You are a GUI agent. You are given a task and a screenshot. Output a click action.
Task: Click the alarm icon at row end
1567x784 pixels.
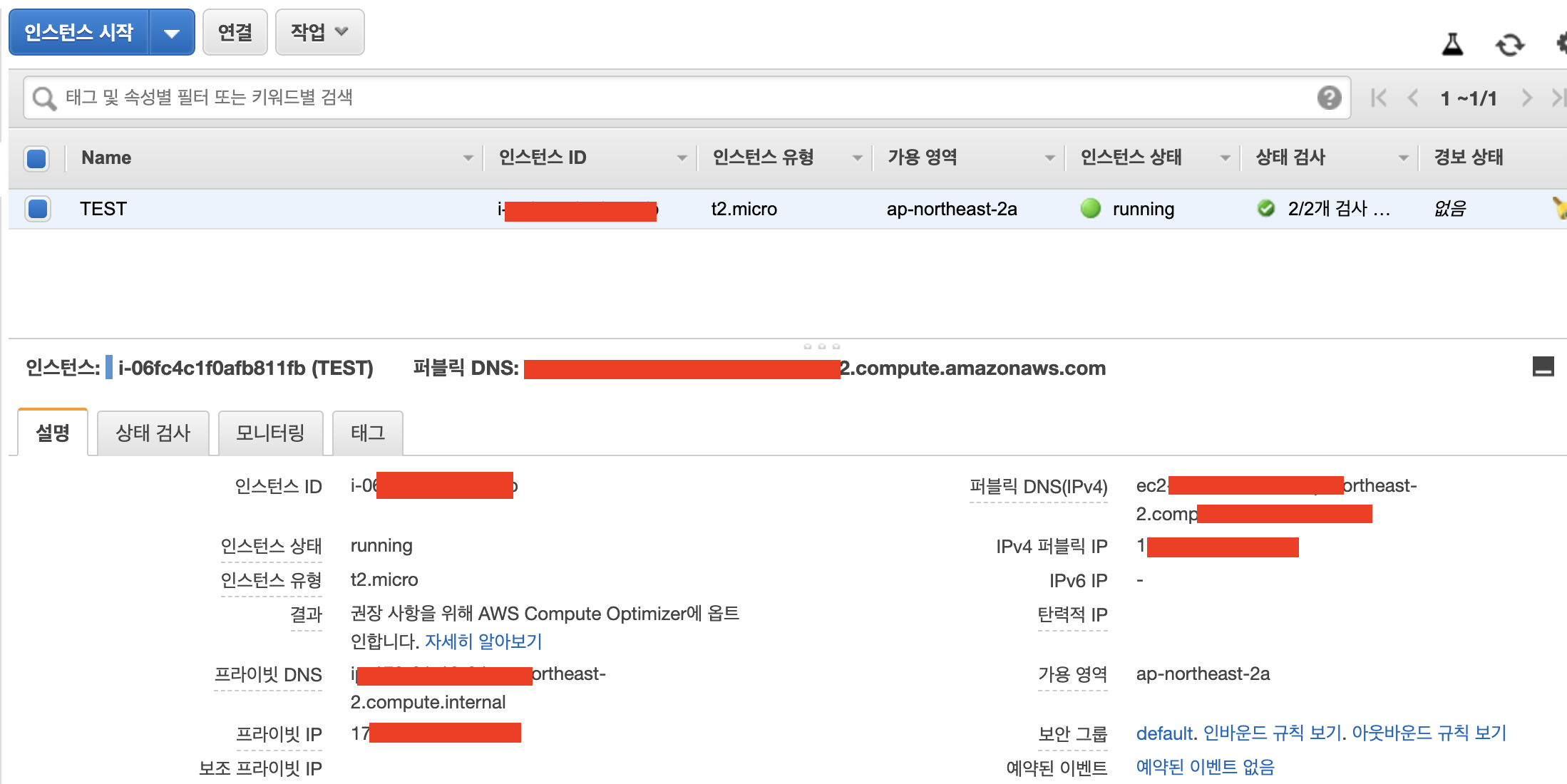1560,207
